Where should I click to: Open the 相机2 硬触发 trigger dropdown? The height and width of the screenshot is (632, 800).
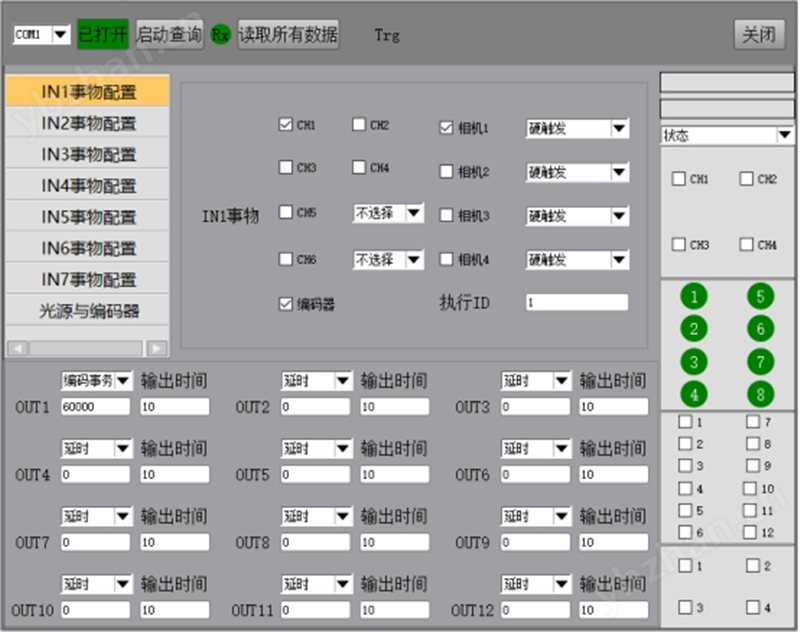coord(619,172)
